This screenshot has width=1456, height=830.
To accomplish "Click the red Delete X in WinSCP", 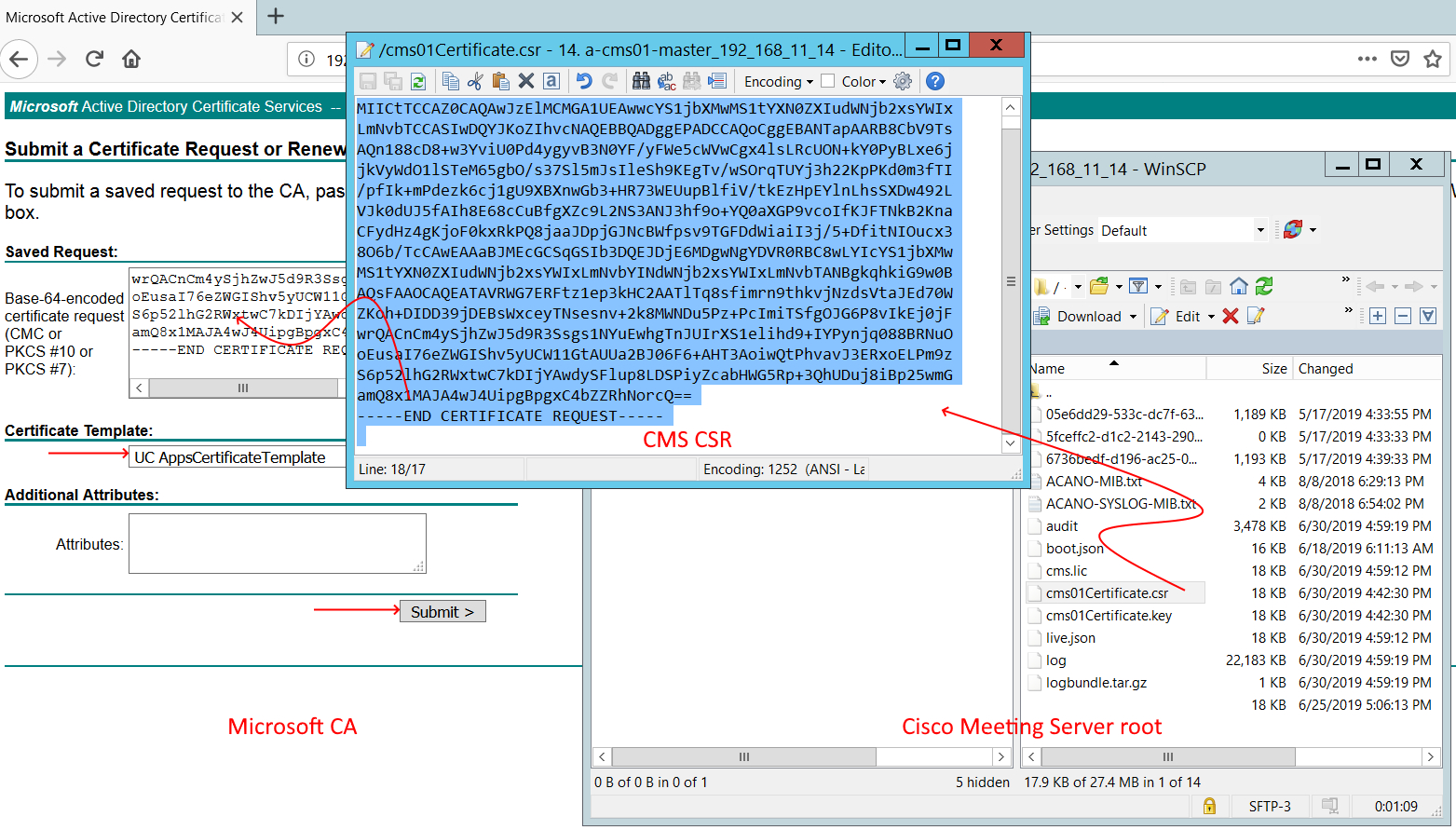I will (x=1231, y=316).
